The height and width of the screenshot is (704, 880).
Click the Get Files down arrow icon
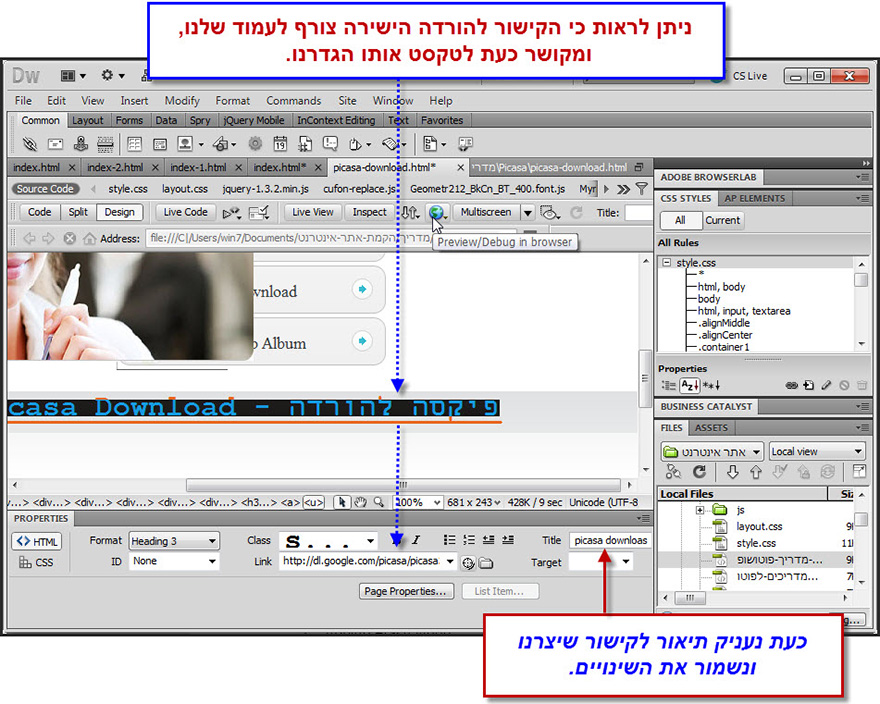pyautogui.click(x=732, y=472)
